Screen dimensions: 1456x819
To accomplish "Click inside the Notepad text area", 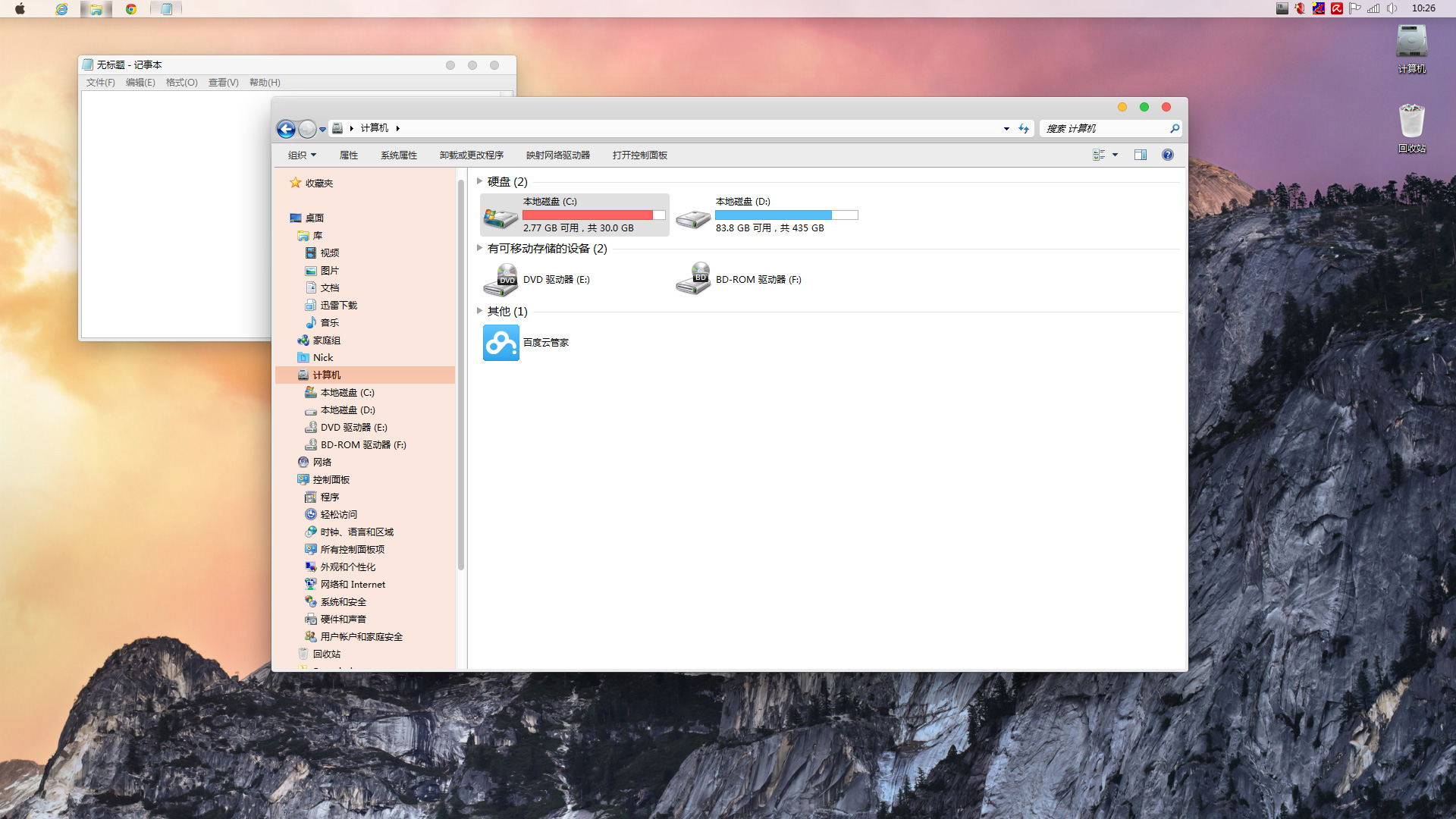I will tap(176, 215).
